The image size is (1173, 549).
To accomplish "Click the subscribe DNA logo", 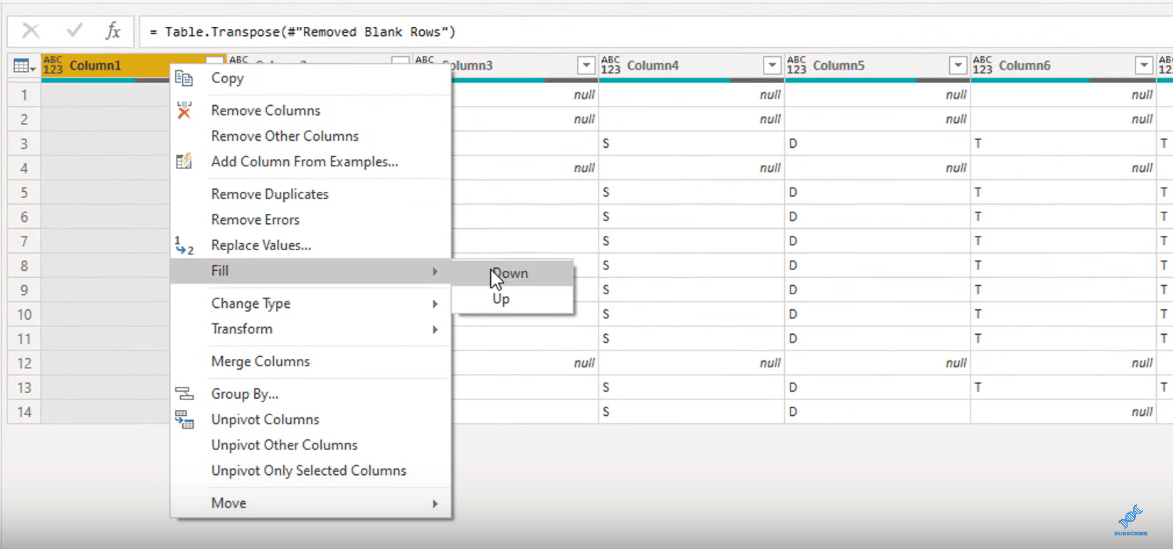I will coord(1130,519).
